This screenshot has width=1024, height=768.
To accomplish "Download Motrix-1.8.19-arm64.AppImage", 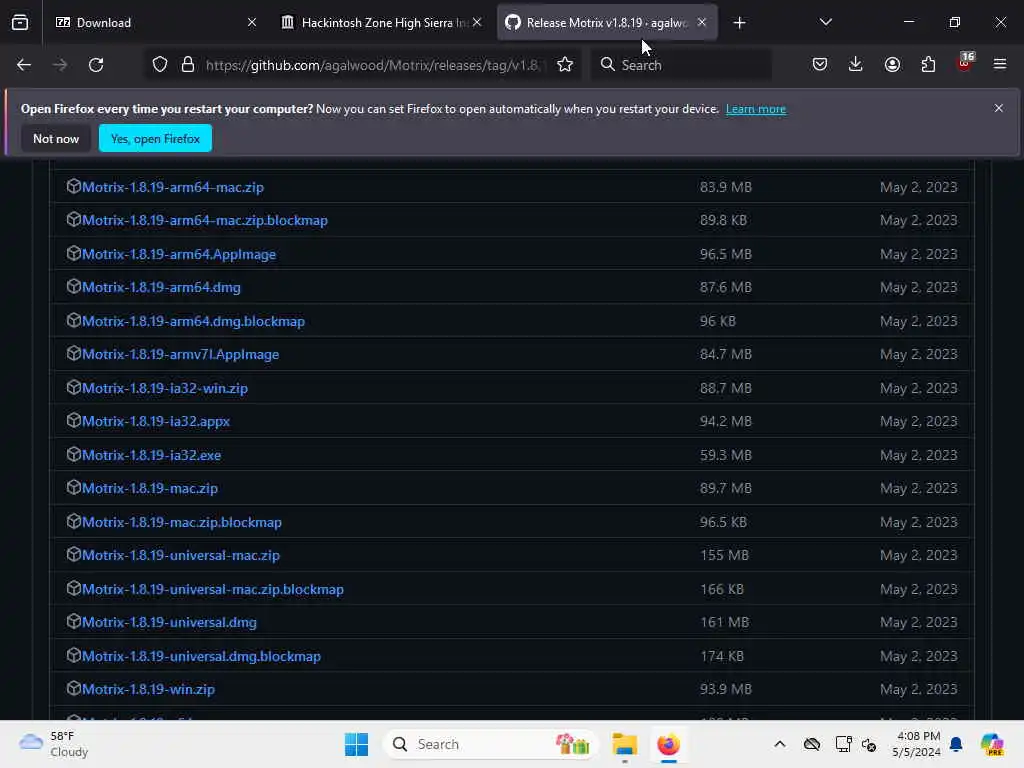I will (179, 254).
